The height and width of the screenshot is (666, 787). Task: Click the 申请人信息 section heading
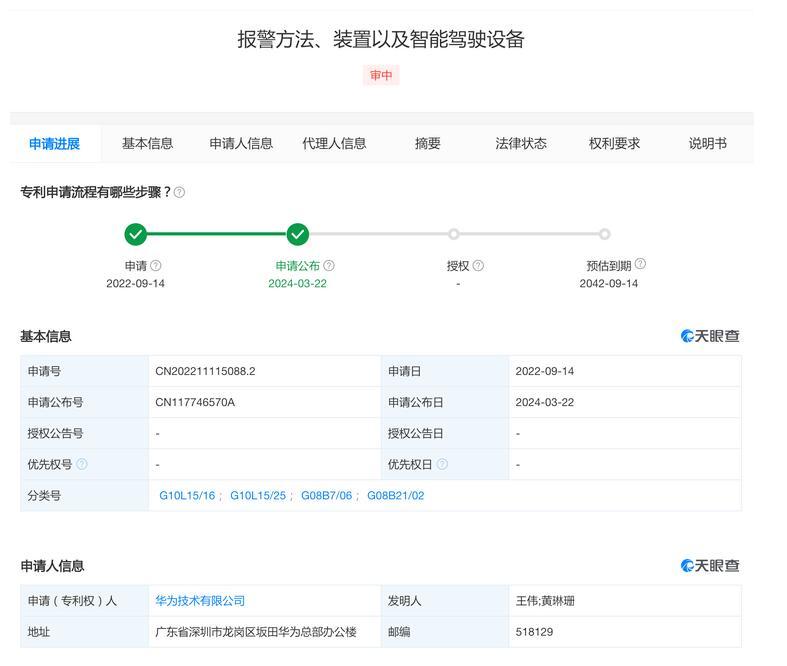[x=52, y=566]
